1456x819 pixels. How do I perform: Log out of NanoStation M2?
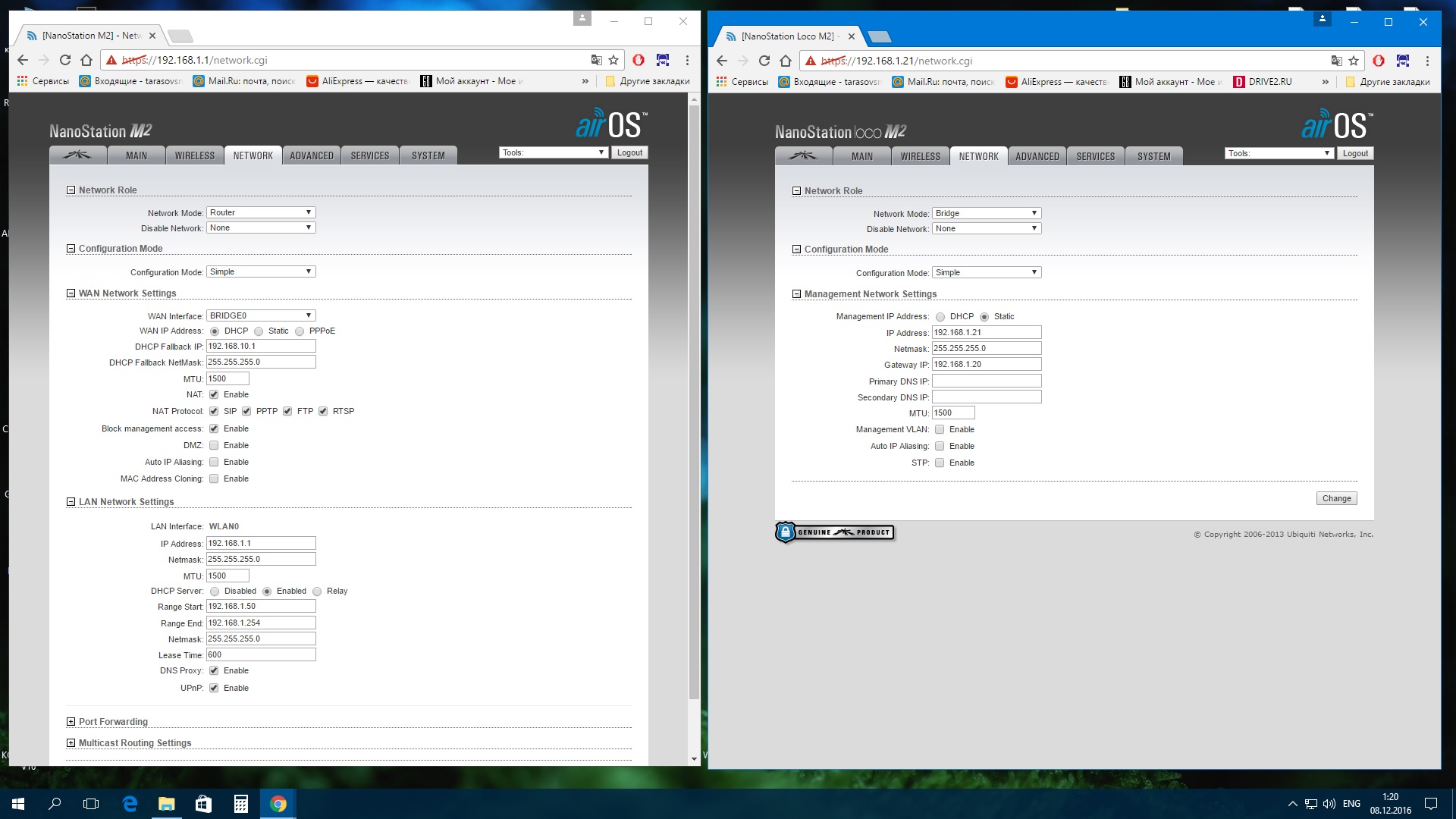(x=629, y=152)
